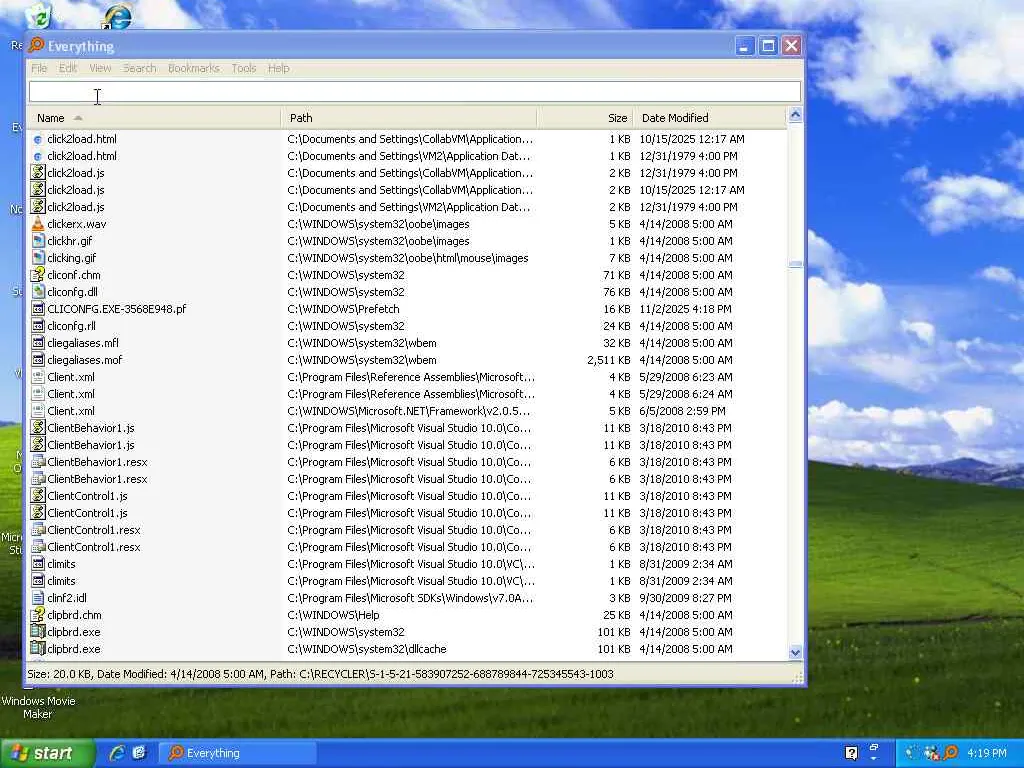The image size is (1024, 768).
Task: Click the Recycle Bin desktop icon
Action: 38,16
